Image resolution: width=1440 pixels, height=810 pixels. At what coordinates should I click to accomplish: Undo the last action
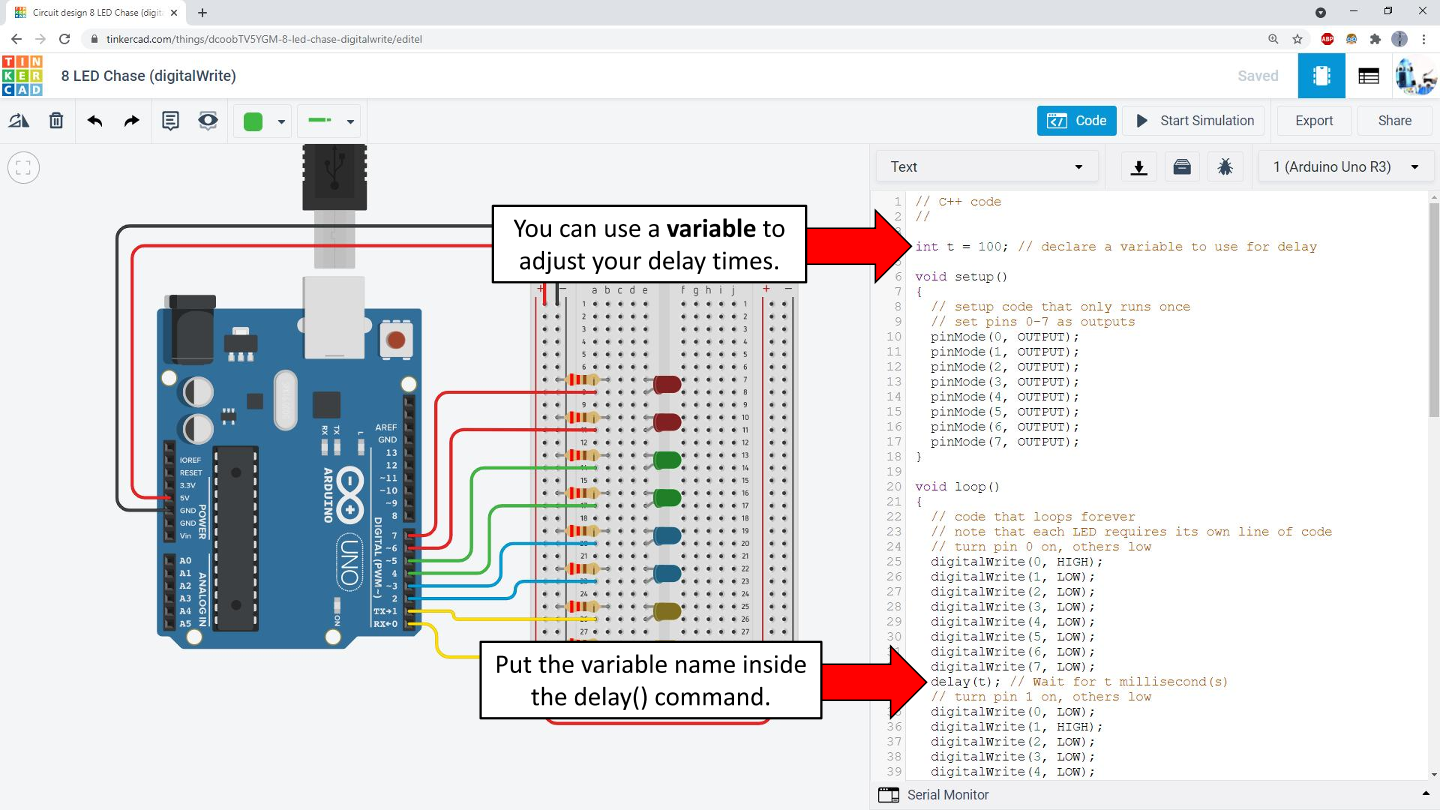coord(95,121)
